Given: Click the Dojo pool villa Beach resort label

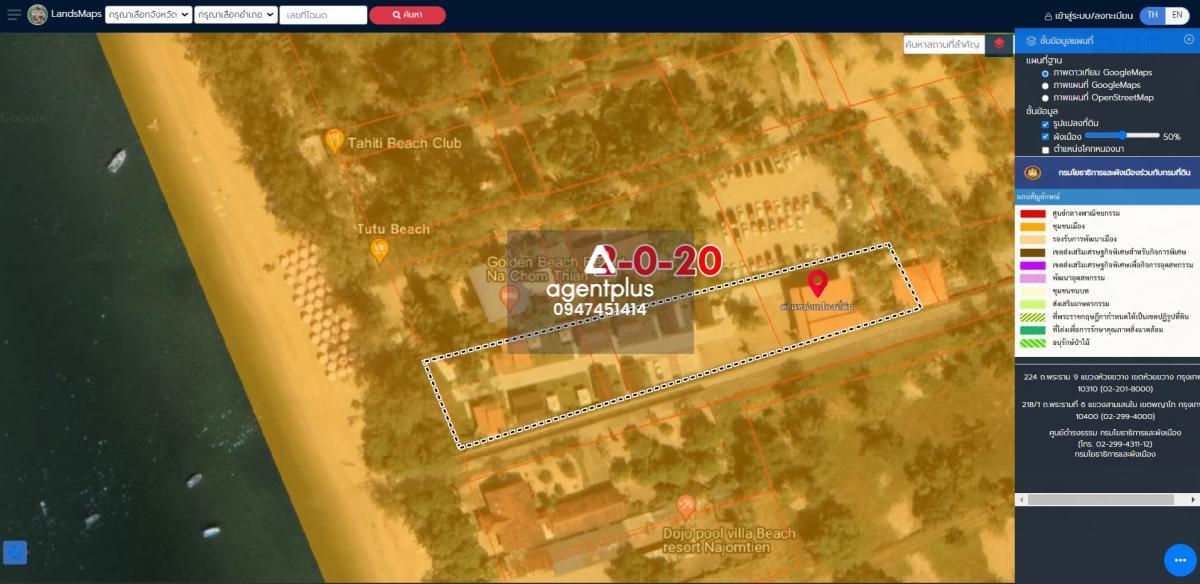Looking at the screenshot, I should [x=729, y=540].
